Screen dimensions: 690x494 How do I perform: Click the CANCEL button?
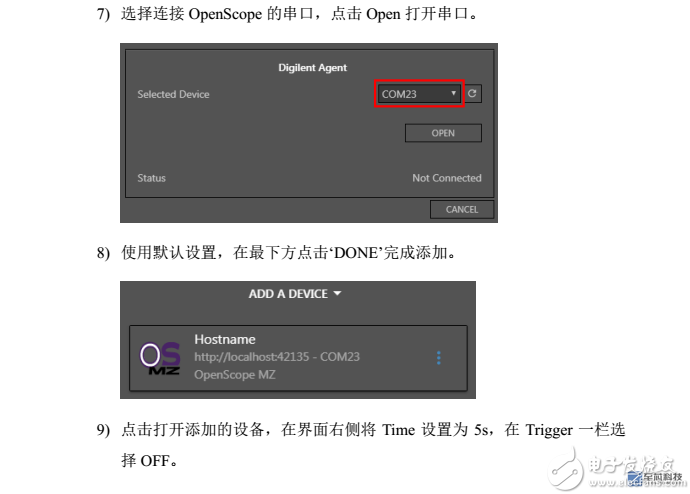coord(462,209)
